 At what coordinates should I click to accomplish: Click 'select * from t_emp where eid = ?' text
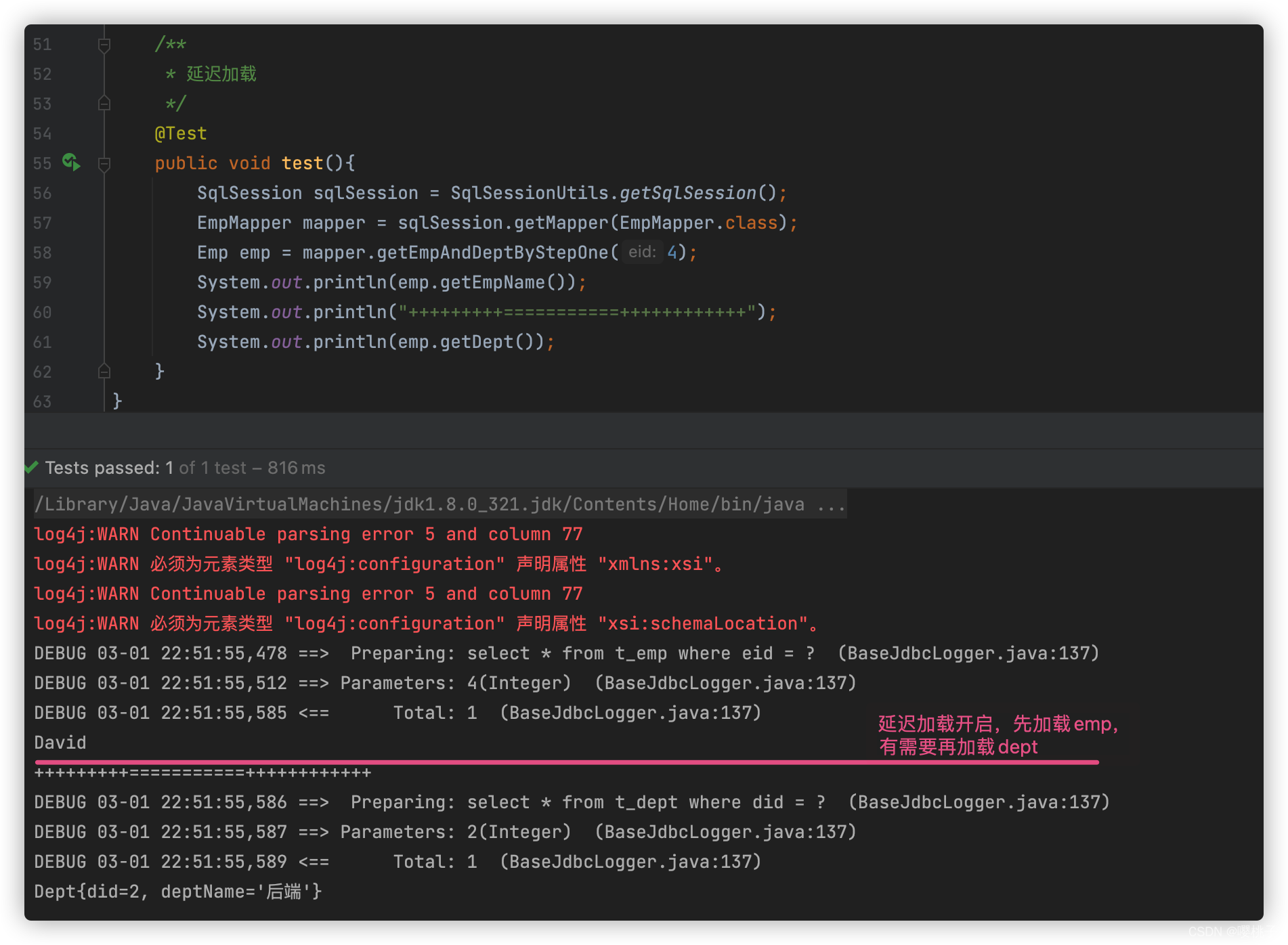click(x=641, y=653)
